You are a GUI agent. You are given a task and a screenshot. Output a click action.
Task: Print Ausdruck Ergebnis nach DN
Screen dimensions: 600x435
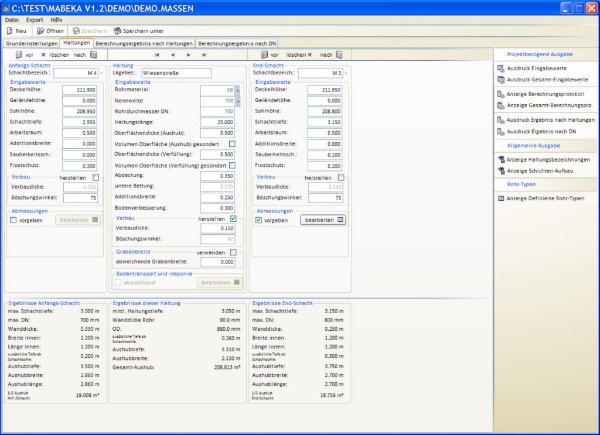(x=536, y=132)
